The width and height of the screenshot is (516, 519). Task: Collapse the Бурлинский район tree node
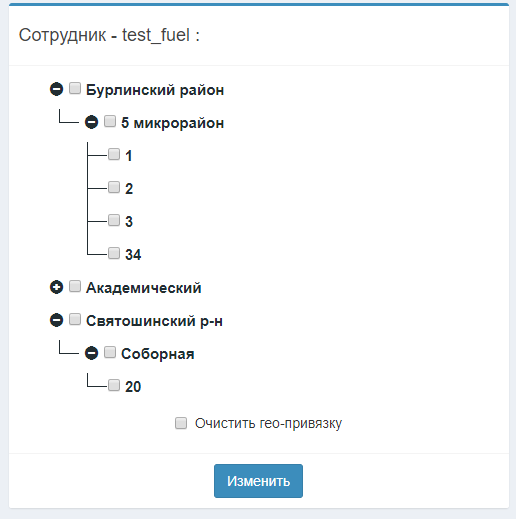(56, 89)
